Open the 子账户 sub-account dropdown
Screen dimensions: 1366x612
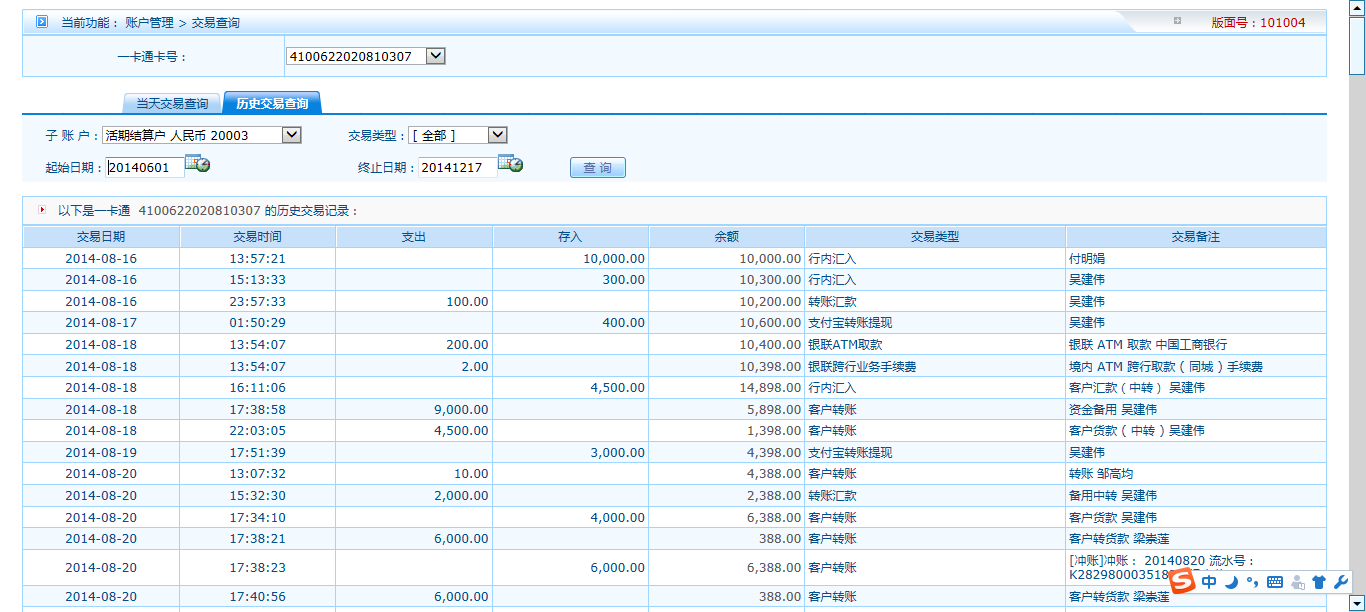[x=291, y=135]
